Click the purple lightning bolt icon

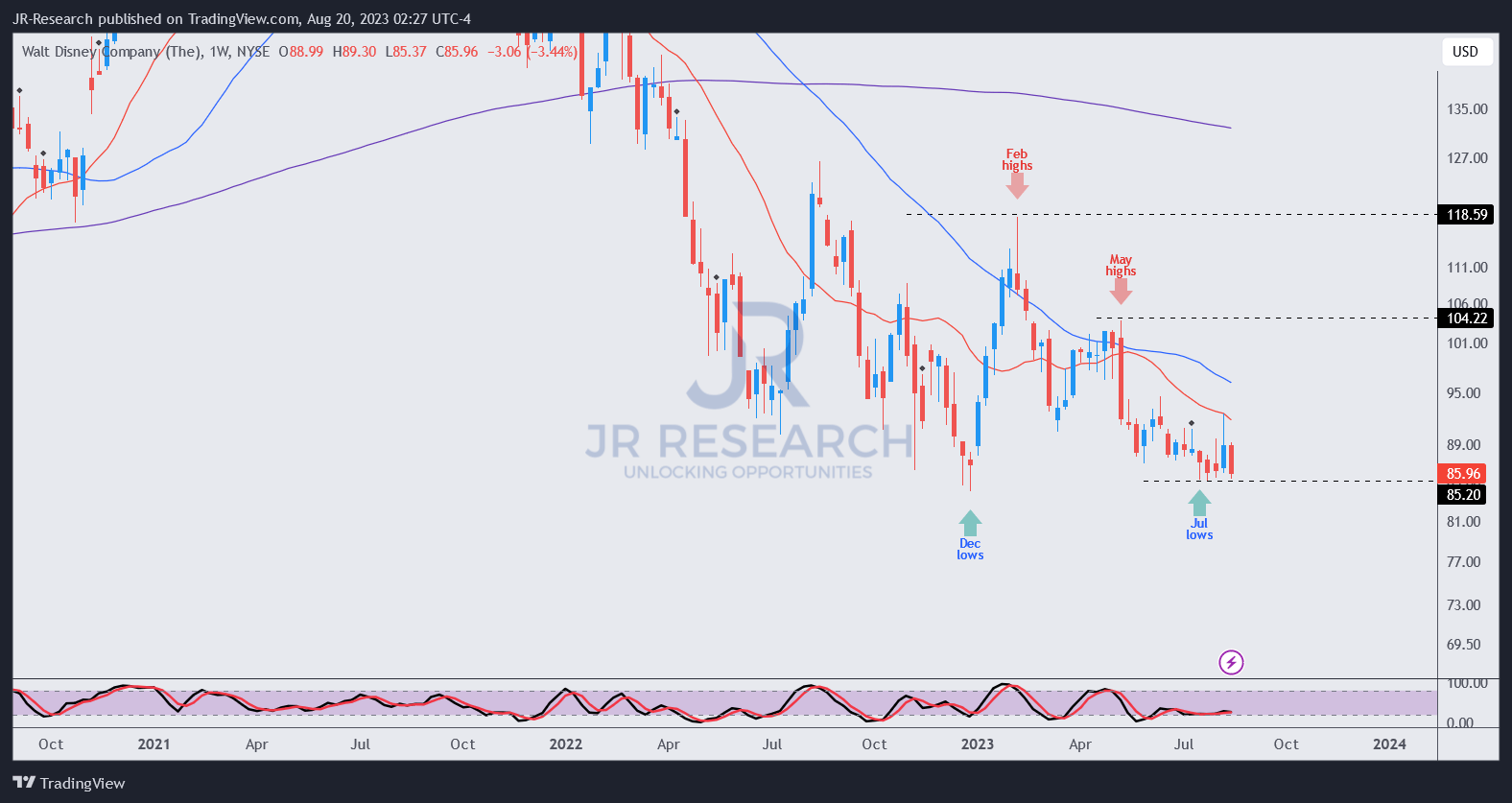tap(1231, 662)
